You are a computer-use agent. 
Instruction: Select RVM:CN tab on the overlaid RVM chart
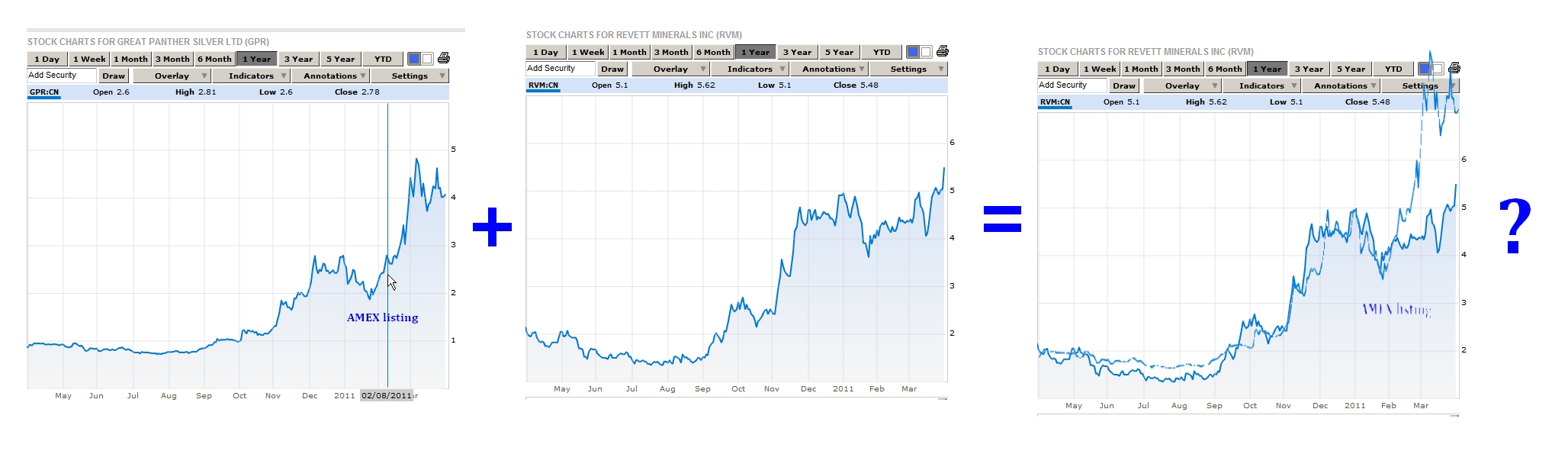1055,102
